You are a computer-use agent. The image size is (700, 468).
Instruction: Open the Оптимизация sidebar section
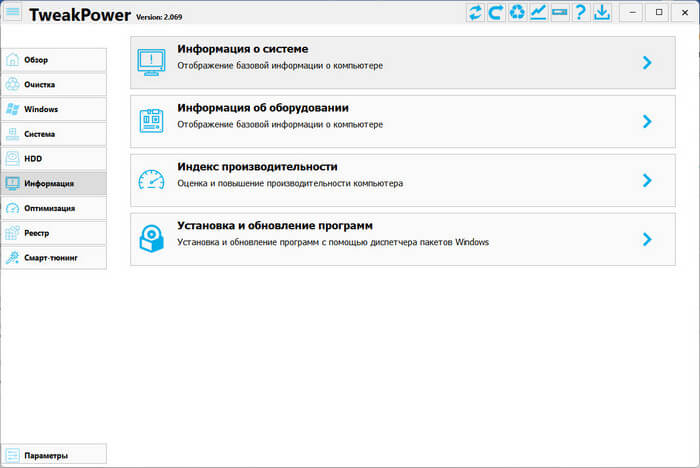[x=53, y=208]
